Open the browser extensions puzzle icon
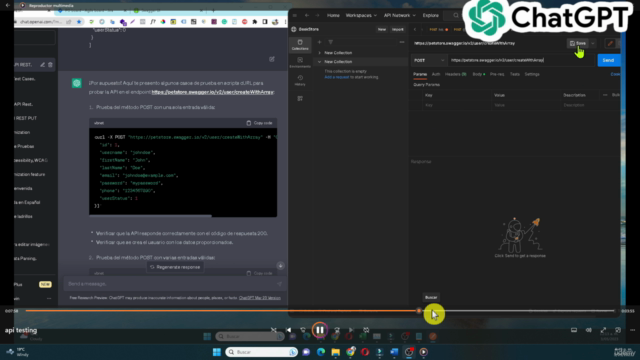The image size is (640, 360). pyautogui.click(x=255, y=22)
